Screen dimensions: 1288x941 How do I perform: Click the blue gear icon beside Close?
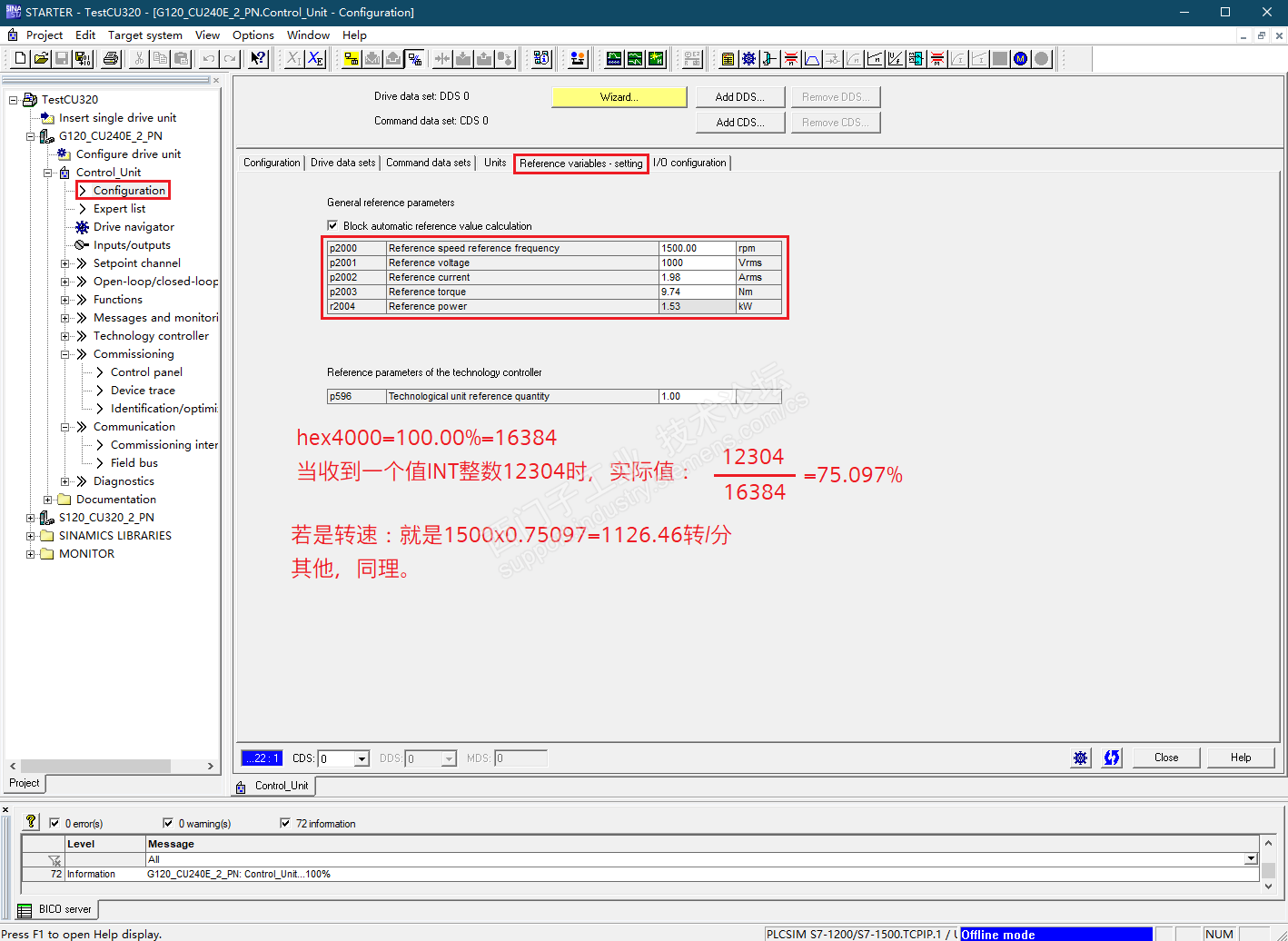tap(1080, 758)
